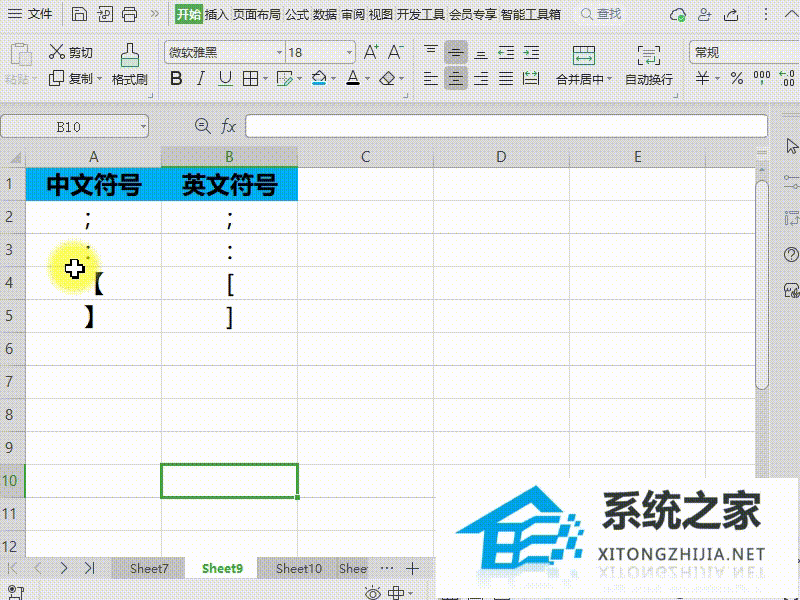
Task: Click the 自动换行 wrap text button
Action: [x=648, y=65]
